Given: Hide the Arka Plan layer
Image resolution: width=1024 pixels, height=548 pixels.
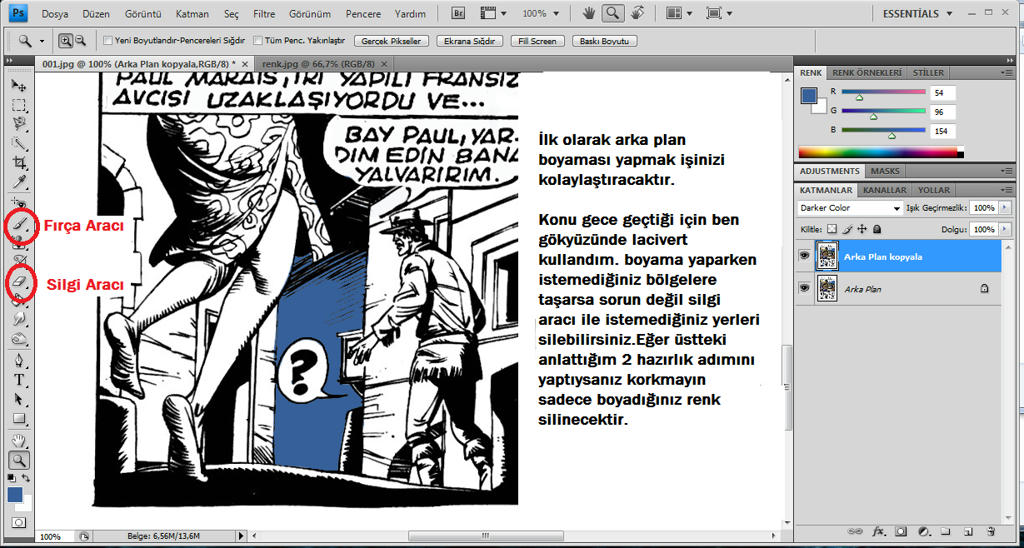Looking at the screenshot, I should click(804, 287).
